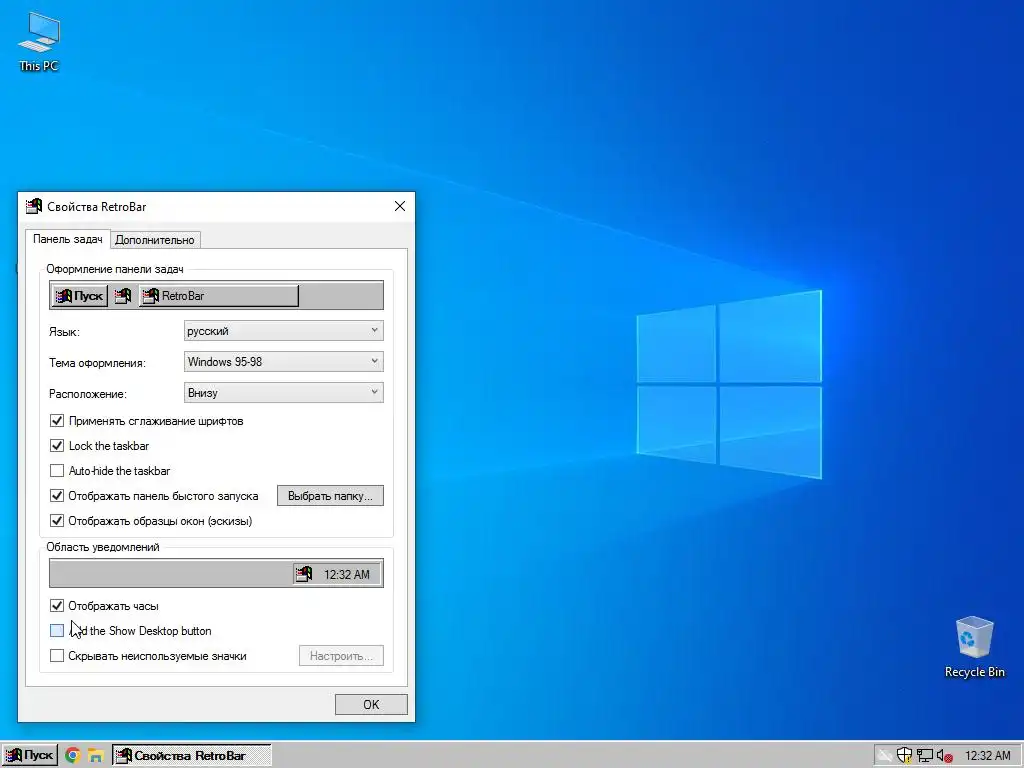Open File Explorer from quick launch bar
The height and width of the screenshot is (768, 1024).
tap(96, 756)
